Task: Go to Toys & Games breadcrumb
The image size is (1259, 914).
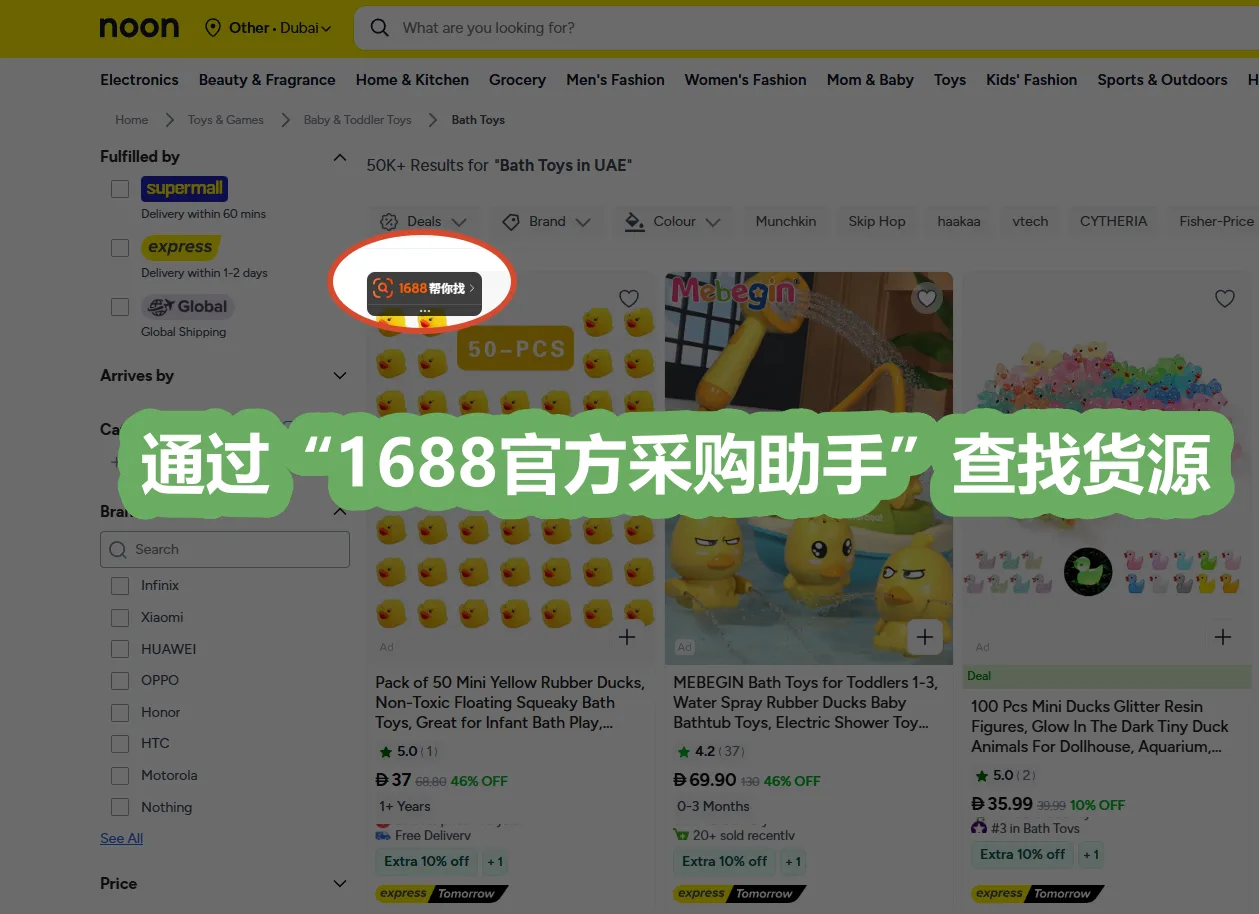Action: pos(226,120)
